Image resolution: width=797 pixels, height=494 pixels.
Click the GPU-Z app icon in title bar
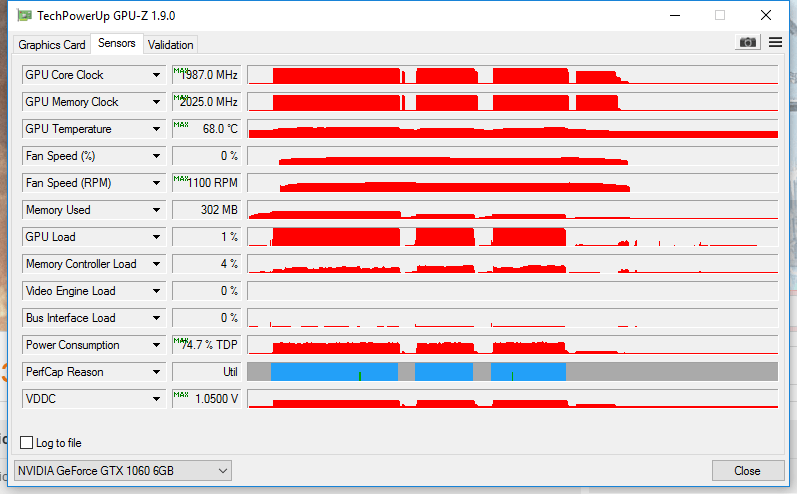24,15
